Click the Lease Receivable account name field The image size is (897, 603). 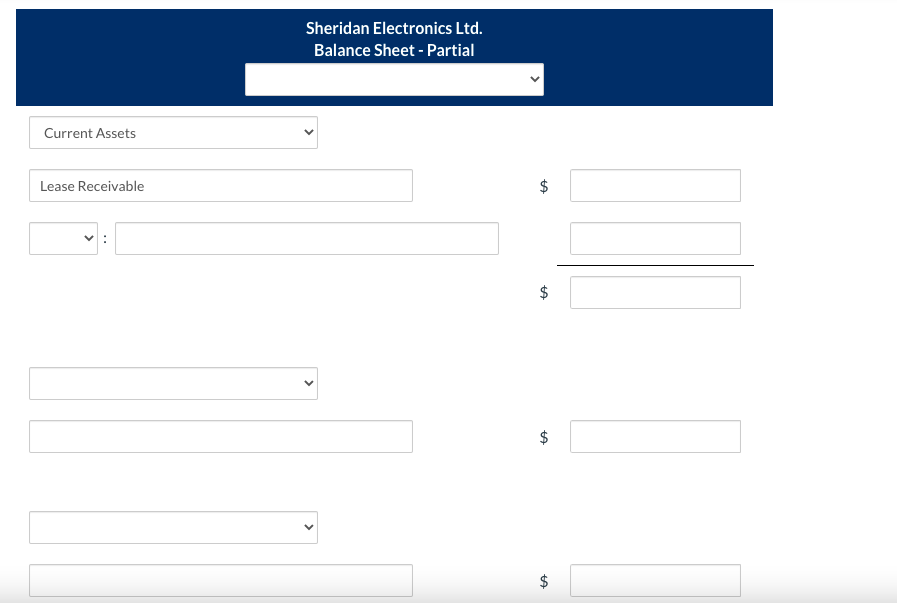pyautogui.click(x=221, y=185)
